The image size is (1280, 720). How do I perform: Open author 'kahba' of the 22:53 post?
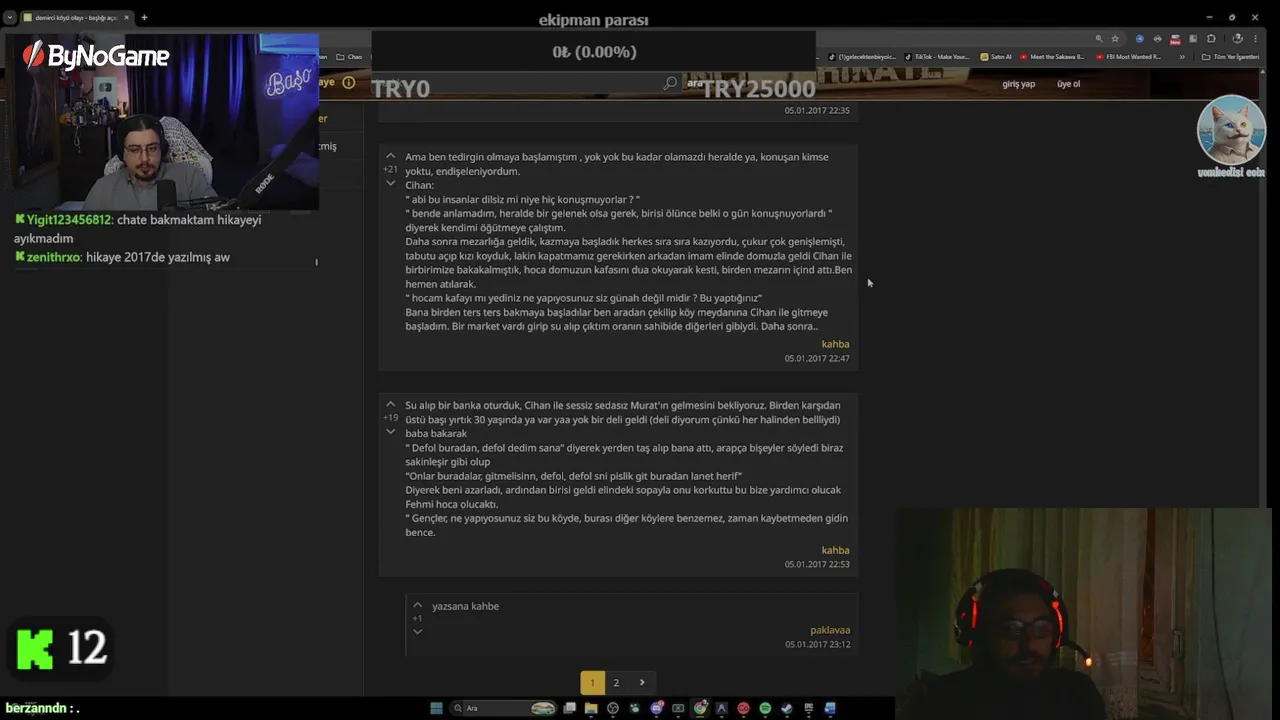pyautogui.click(x=835, y=550)
